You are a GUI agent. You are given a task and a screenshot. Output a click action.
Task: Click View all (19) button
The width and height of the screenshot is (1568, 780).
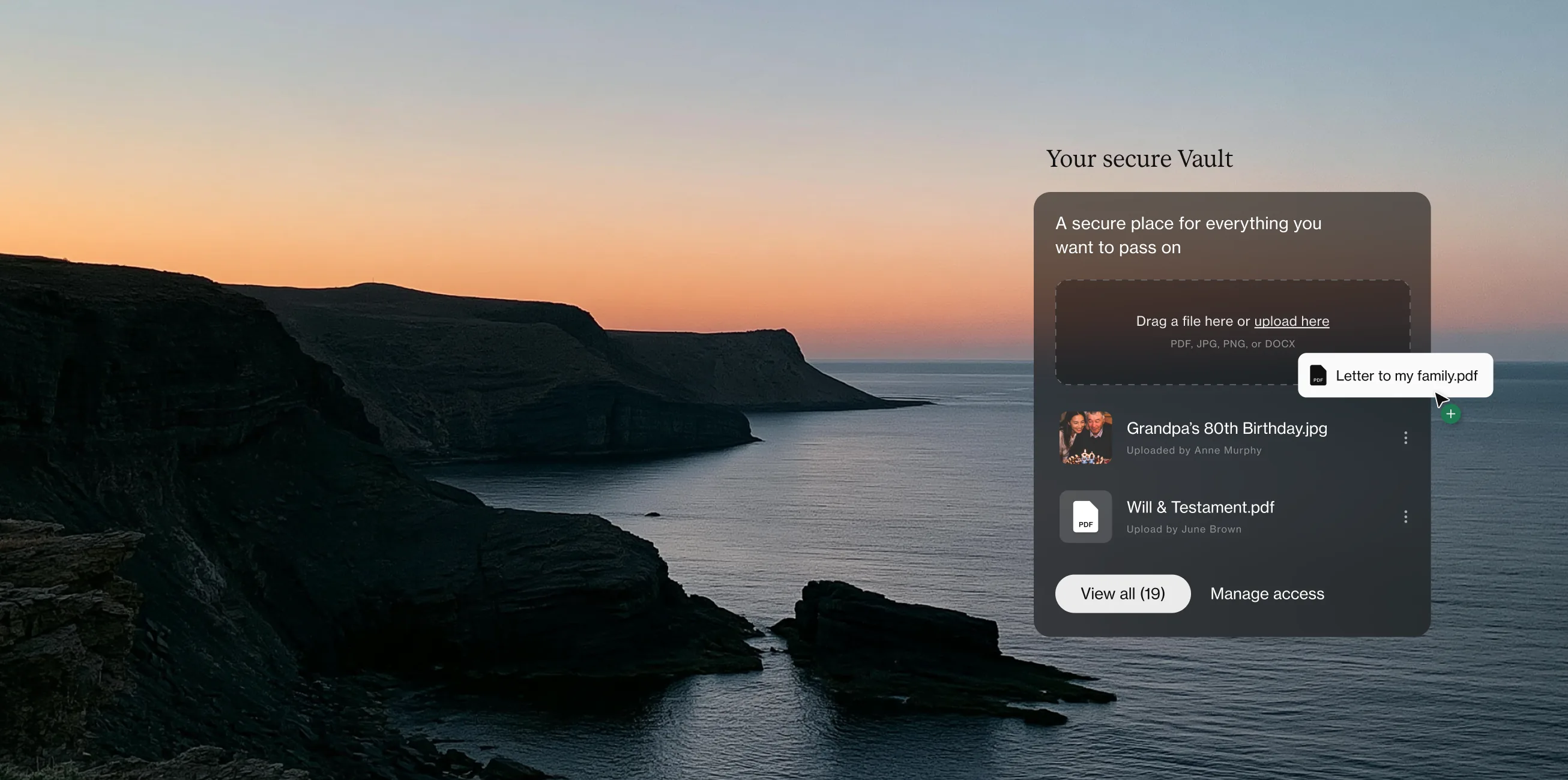1123,593
